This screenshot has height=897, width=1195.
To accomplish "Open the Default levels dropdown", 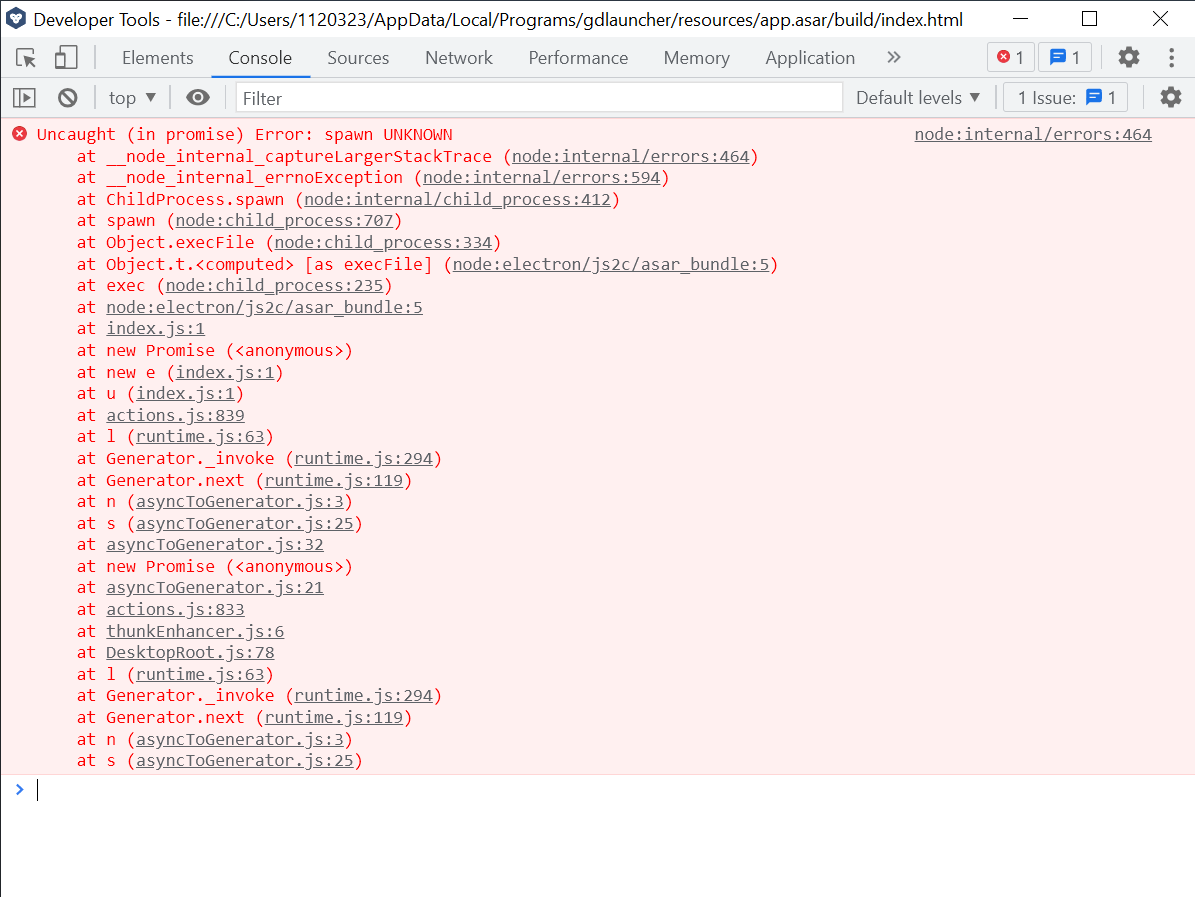I will [x=918, y=98].
